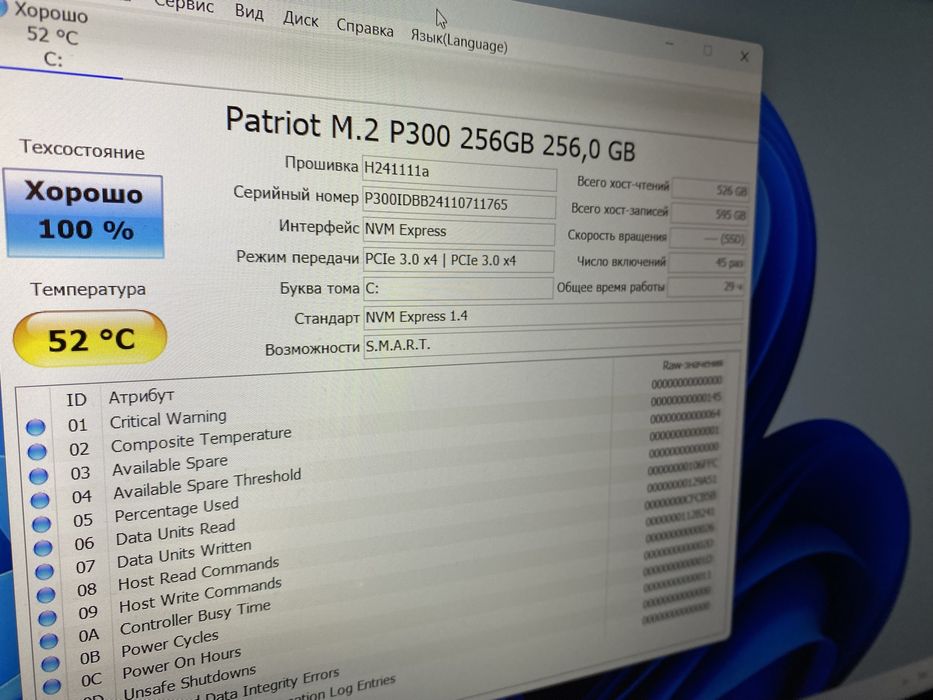Click the serial number field P300IDBB24110711765
Viewport: 933px width, 700px height.
click(x=459, y=205)
